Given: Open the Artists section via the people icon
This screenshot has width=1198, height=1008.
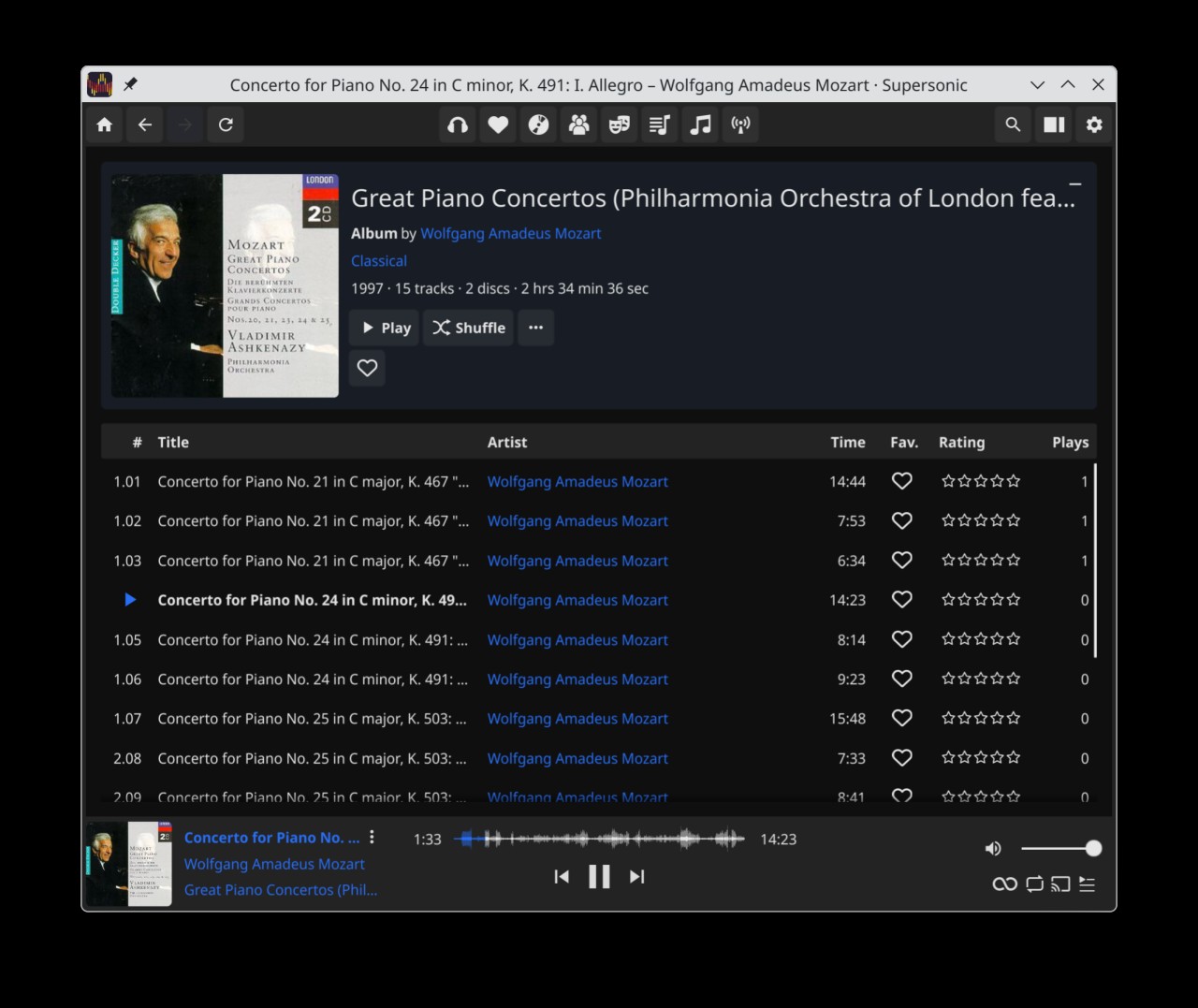Looking at the screenshot, I should (x=578, y=124).
